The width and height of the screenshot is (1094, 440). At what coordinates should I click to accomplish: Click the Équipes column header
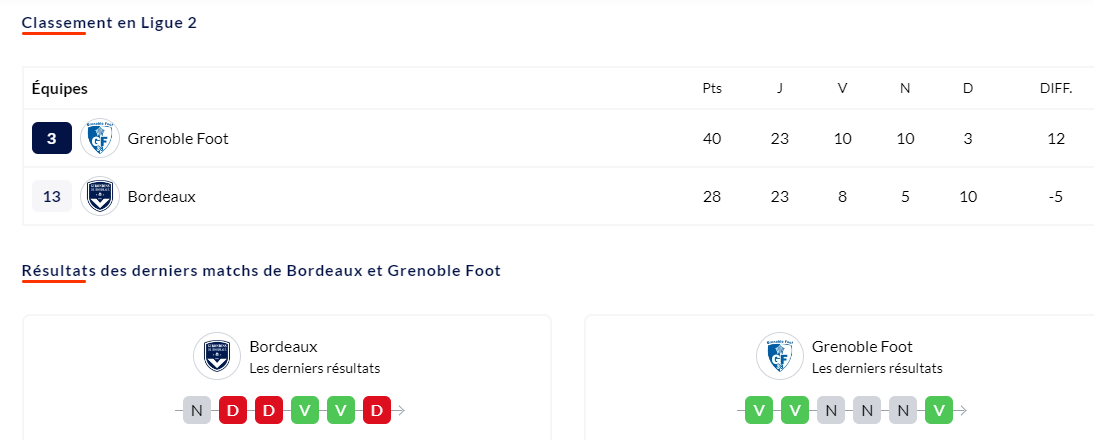click(x=59, y=89)
